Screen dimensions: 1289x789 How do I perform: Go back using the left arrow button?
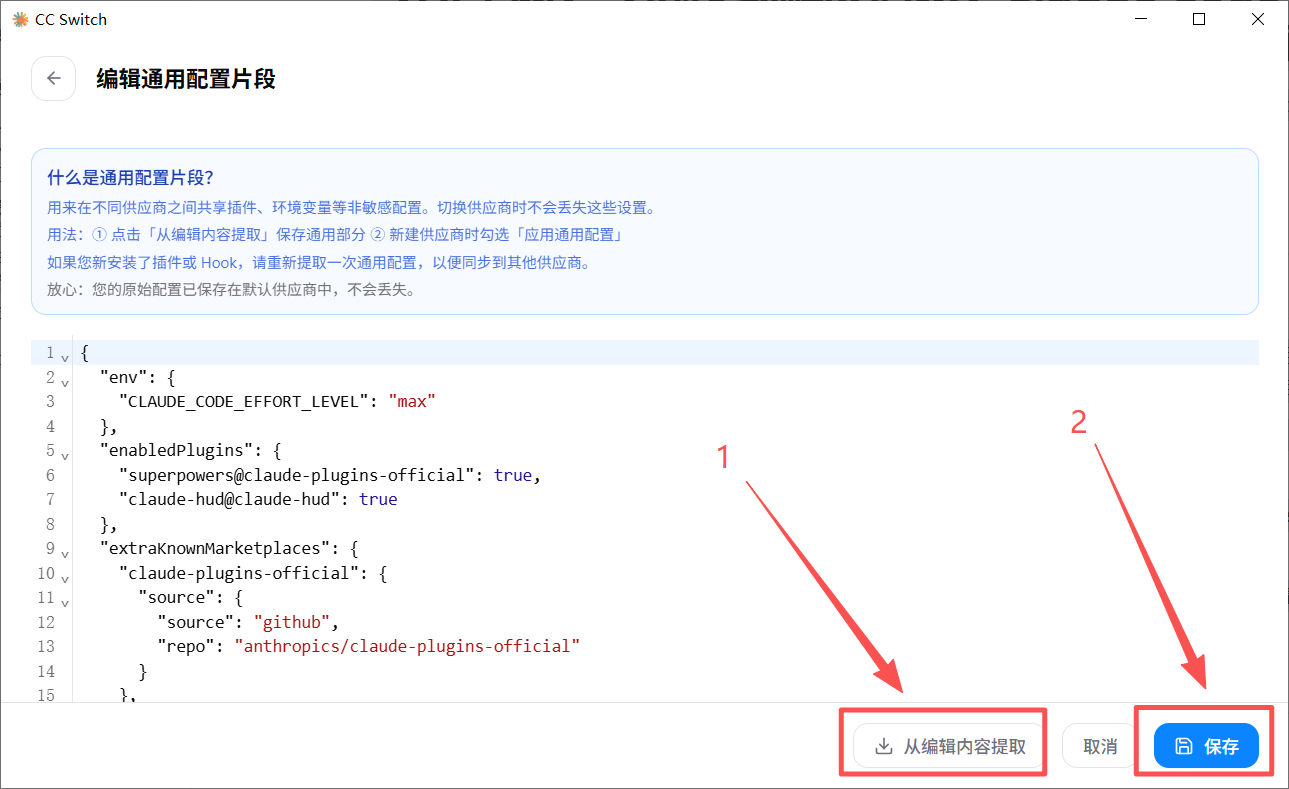coord(54,79)
